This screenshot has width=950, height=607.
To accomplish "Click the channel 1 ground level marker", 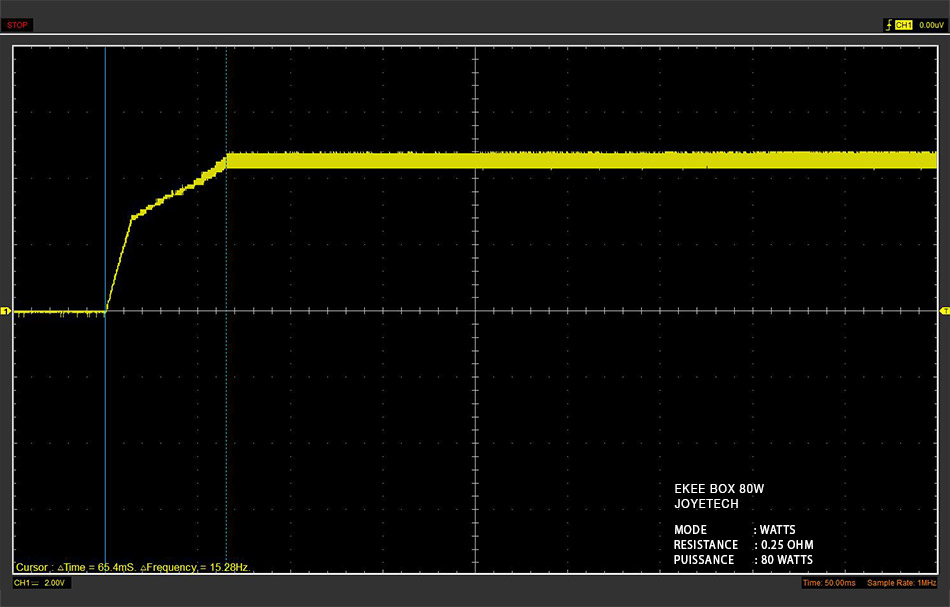I will coord(5,311).
